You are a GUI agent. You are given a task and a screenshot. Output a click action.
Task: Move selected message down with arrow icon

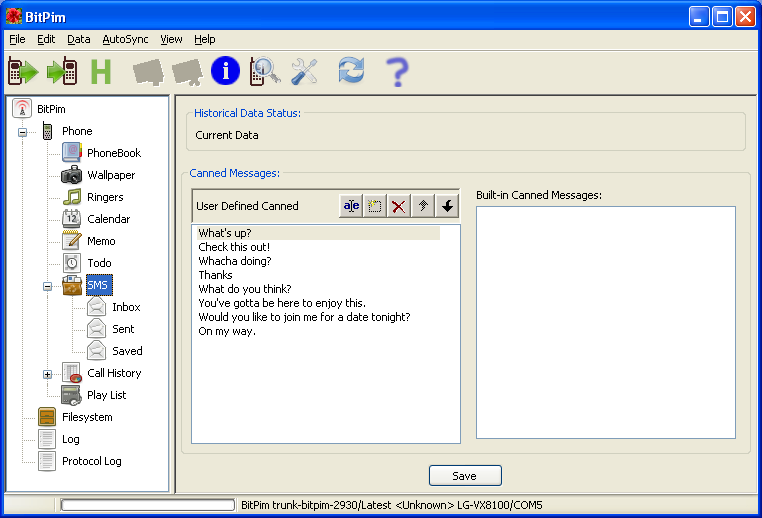(x=447, y=206)
